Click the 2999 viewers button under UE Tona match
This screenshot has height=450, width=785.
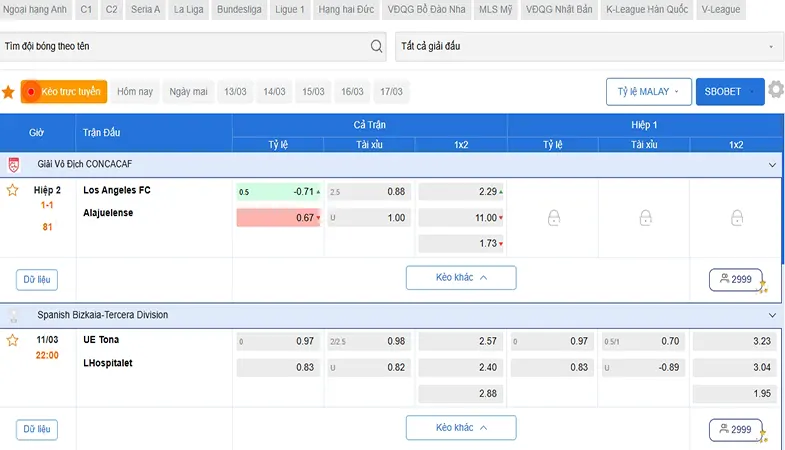(736, 430)
